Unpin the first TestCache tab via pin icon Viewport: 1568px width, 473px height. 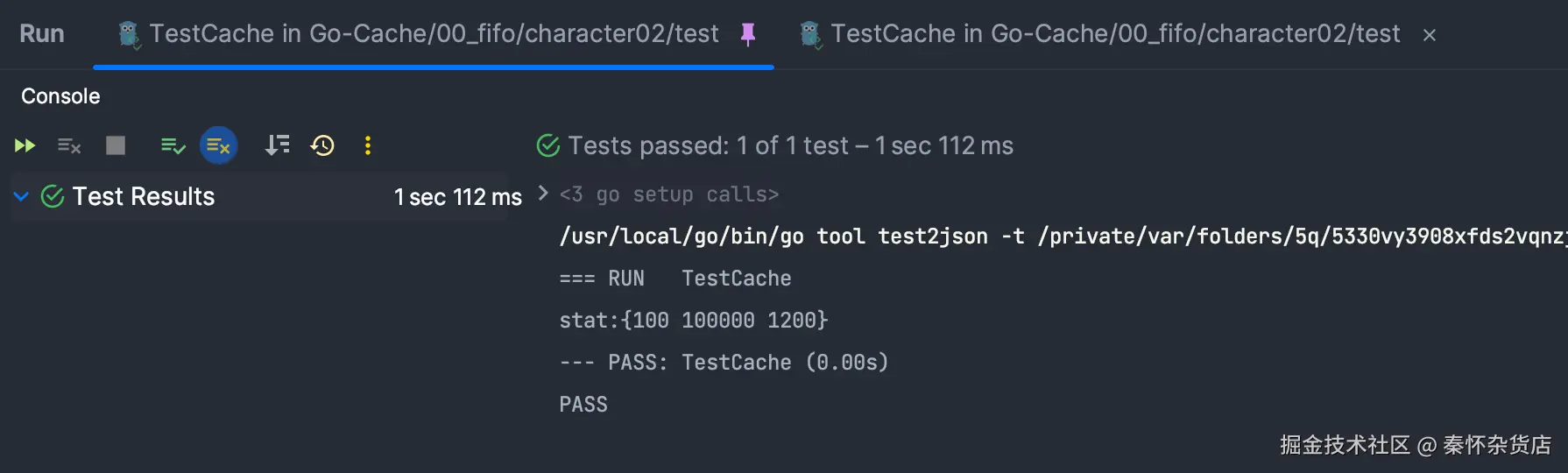point(748,34)
